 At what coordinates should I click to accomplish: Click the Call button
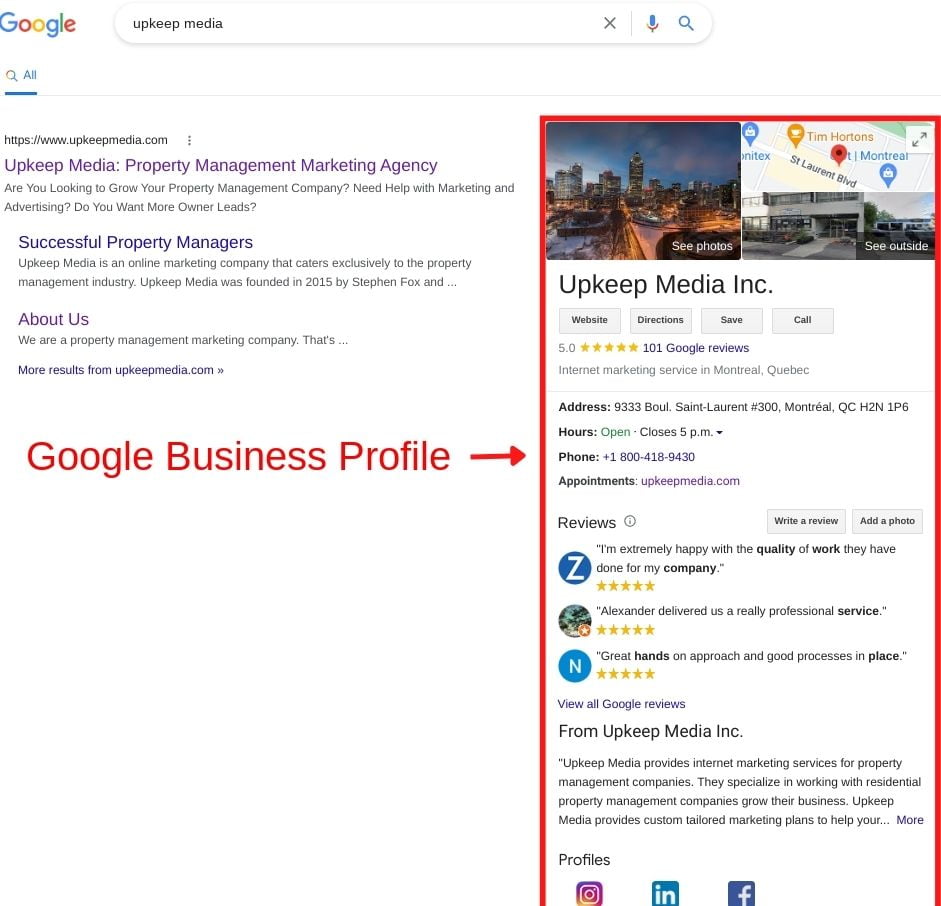[x=802, y=320]
